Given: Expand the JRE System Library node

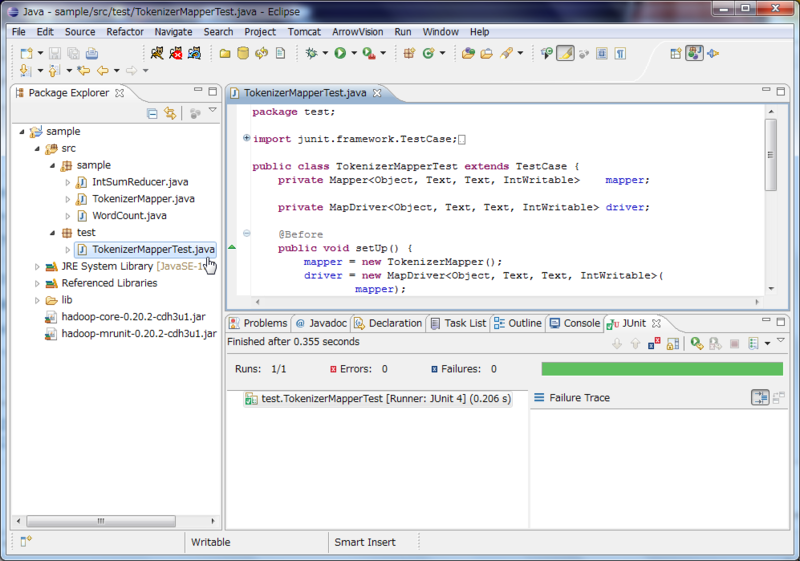Looking at the screenshot, I should 38,267.
